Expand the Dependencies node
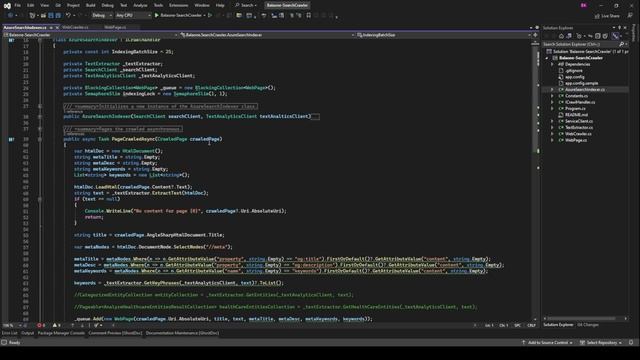Image resolution: width=640 pixels, height=360 pixels. click(x=552, y=64)
